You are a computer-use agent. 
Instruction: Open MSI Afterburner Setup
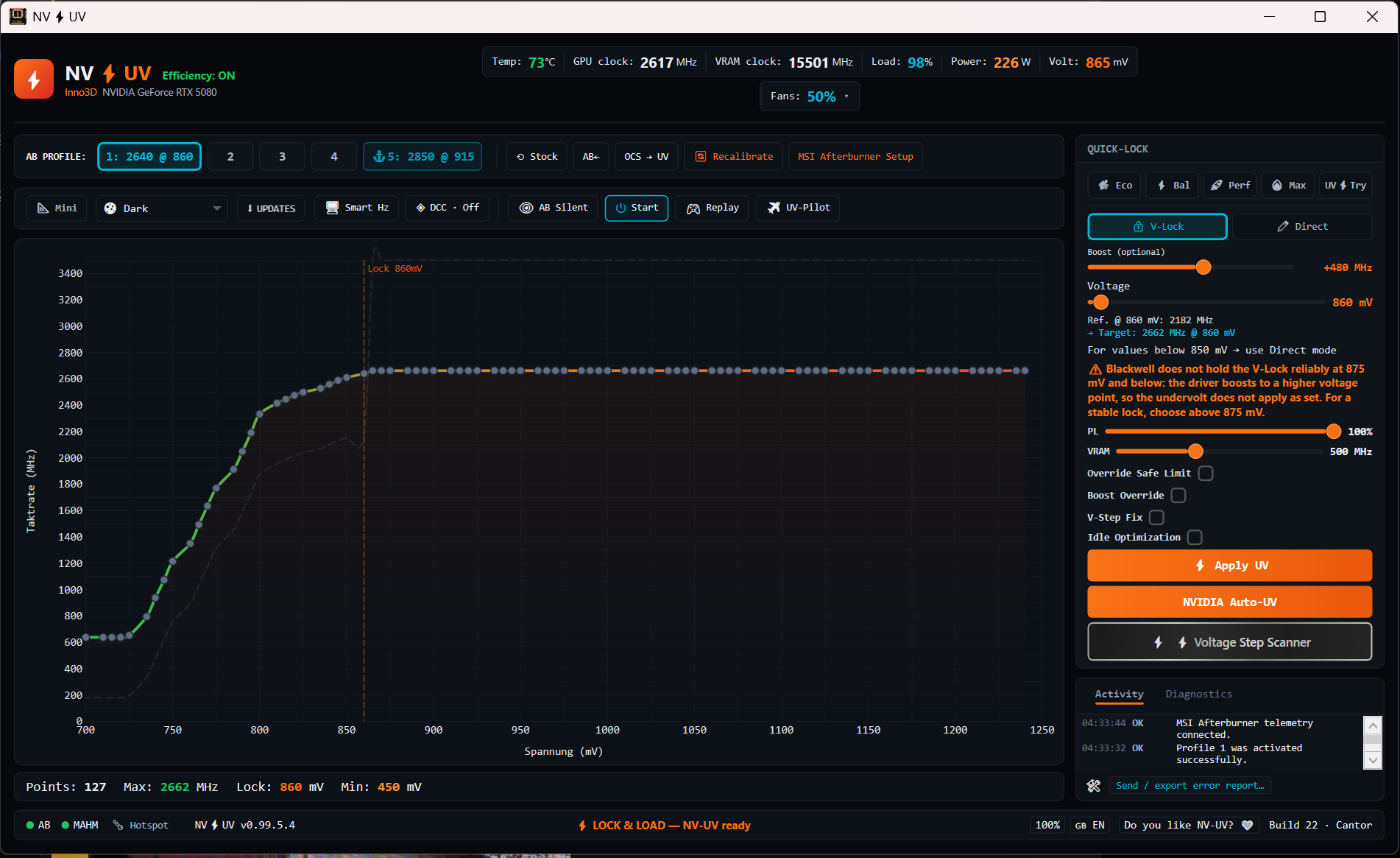pos(855,156)
